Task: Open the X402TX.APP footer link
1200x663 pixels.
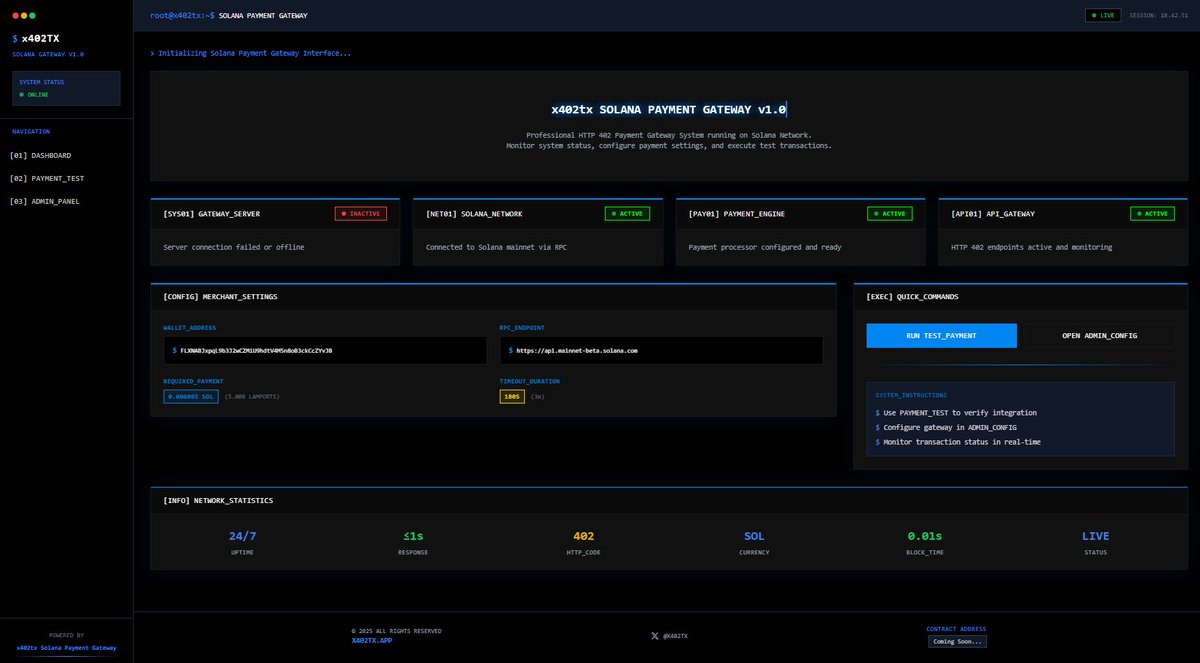Action: pyautogui.click(x=371, y=640)
